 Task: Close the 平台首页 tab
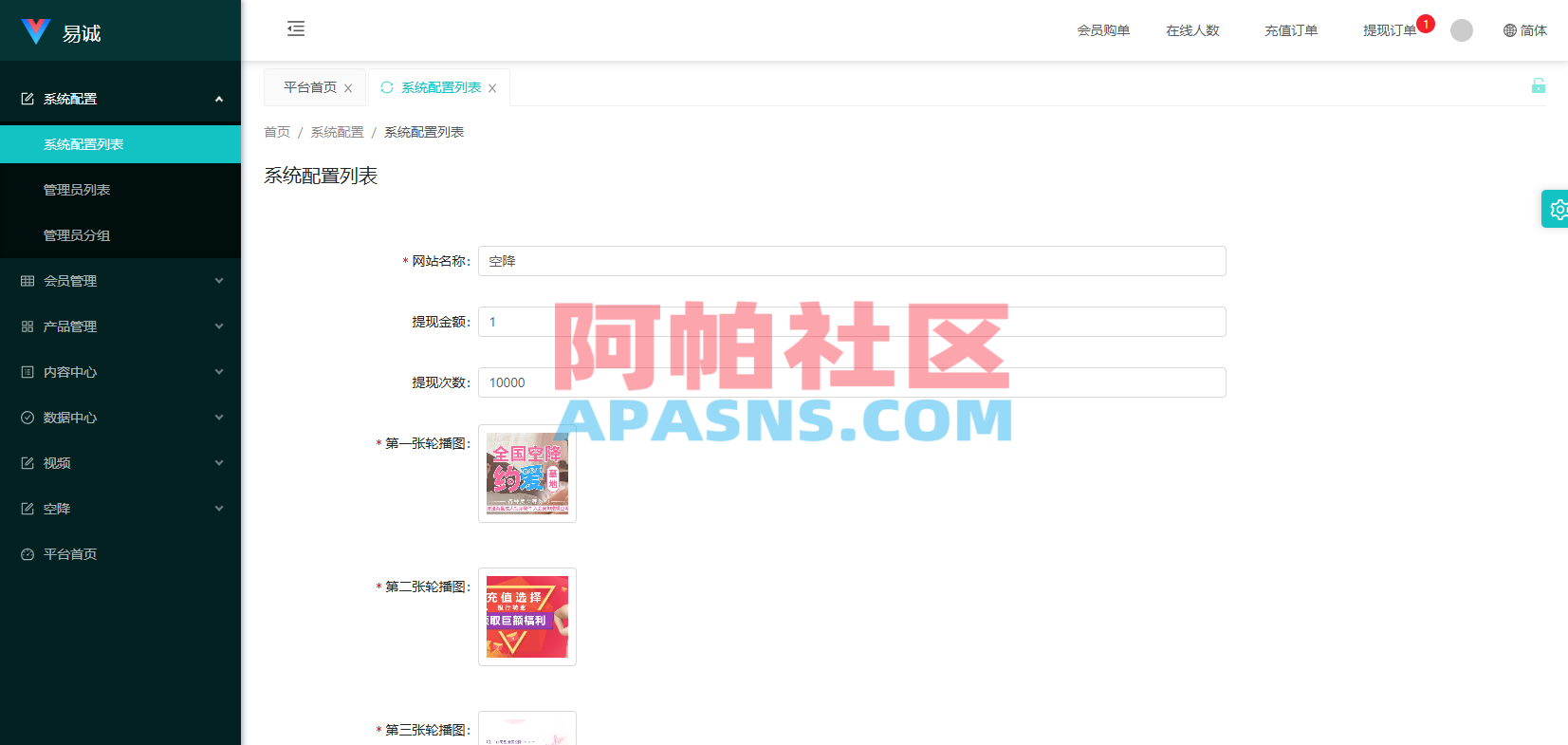coord(348,88)
